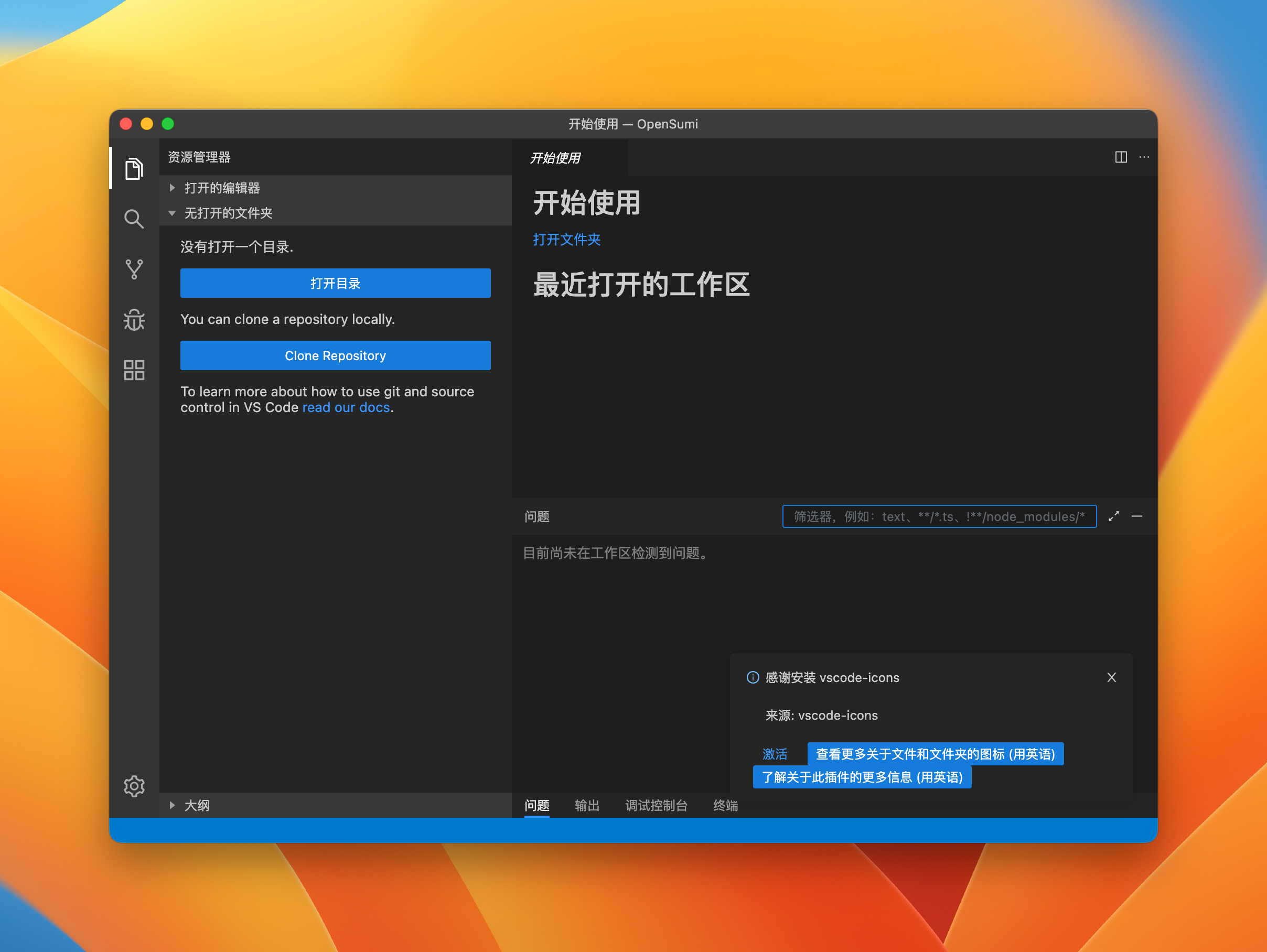1267x952 pixels.
Task: Open the Search magnifier in activity bar
Action: click(134, 219)
